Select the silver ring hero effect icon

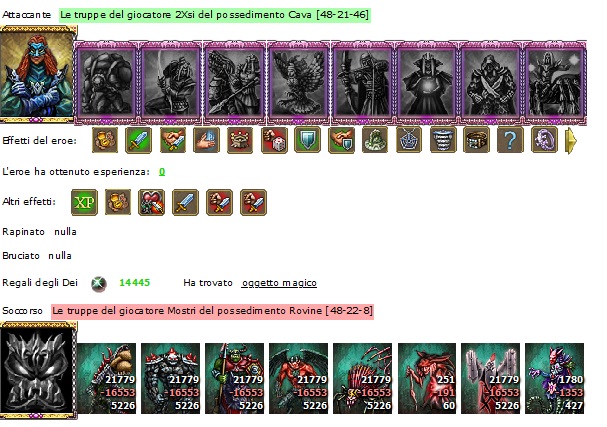pyautogui.click(x=544, y=140)
